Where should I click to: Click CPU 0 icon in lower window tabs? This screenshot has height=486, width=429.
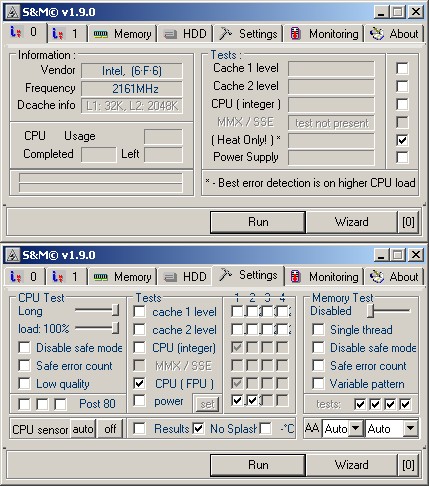click(x=16, y=277)
